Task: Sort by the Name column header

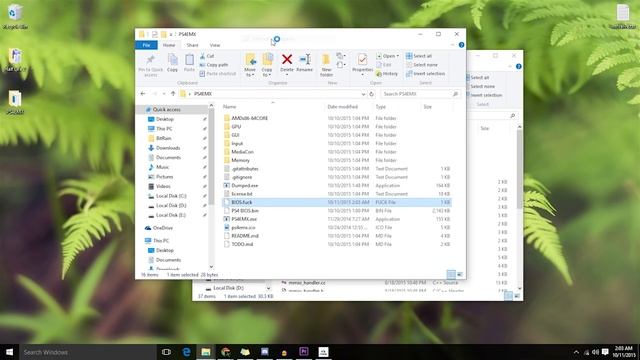Action: click(x=230, y=107)
